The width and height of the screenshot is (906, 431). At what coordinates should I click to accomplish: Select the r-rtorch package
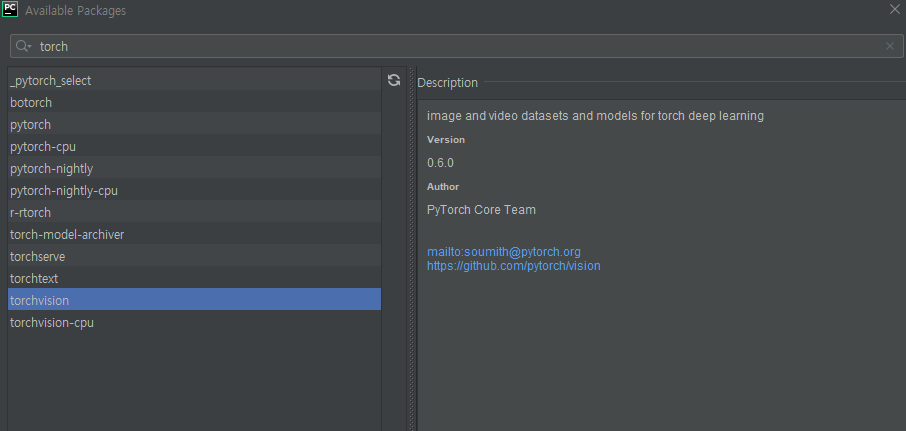[x=194, y=213]
